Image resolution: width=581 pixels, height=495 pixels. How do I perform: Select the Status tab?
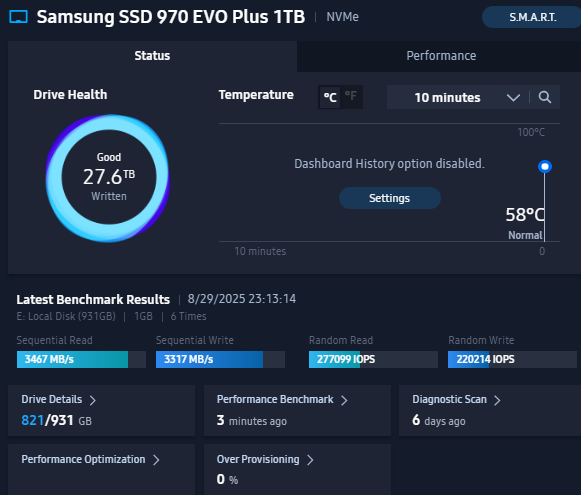[x=152, y=56]
